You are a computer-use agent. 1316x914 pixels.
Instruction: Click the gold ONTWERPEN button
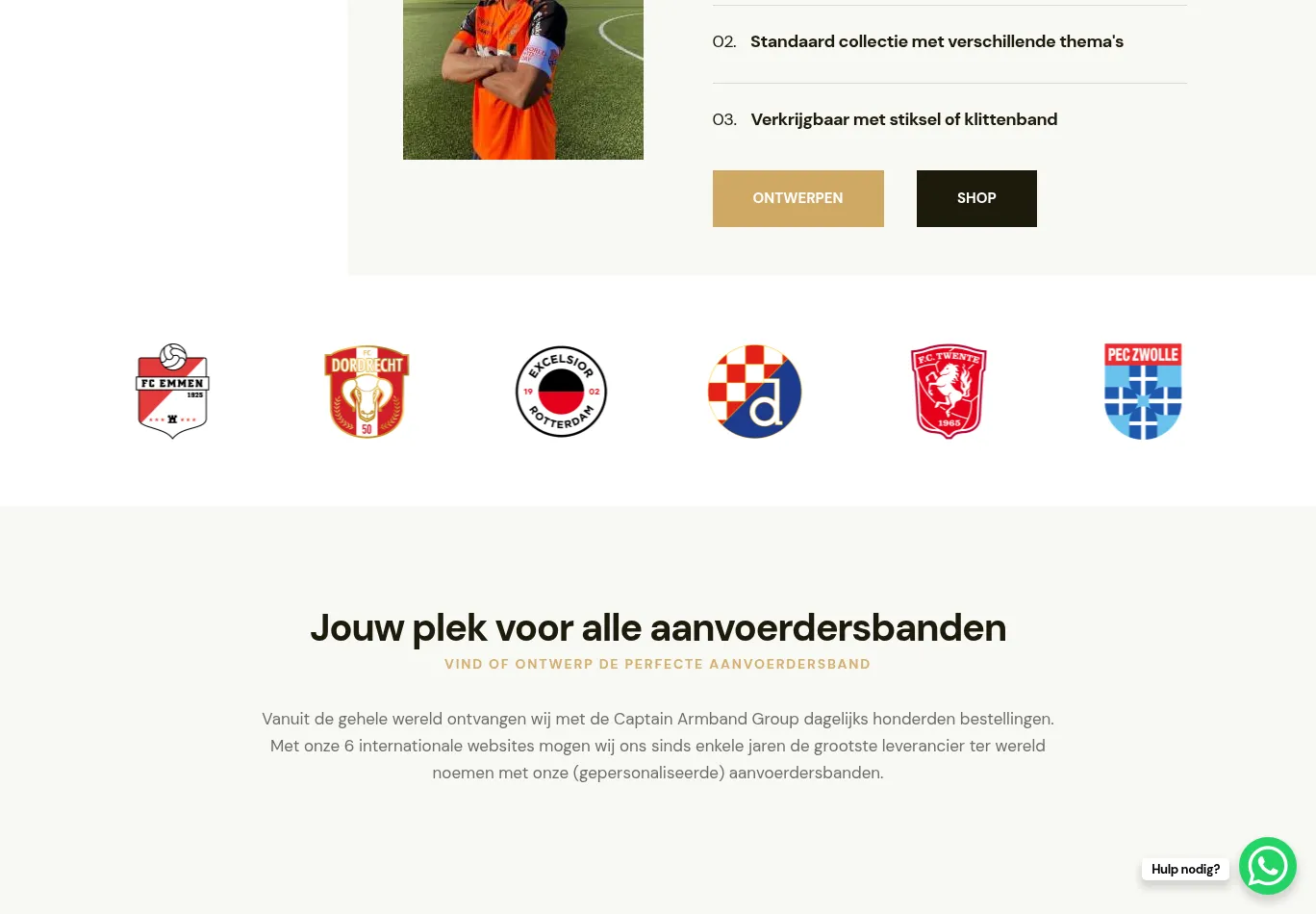(x=797, y=198)
